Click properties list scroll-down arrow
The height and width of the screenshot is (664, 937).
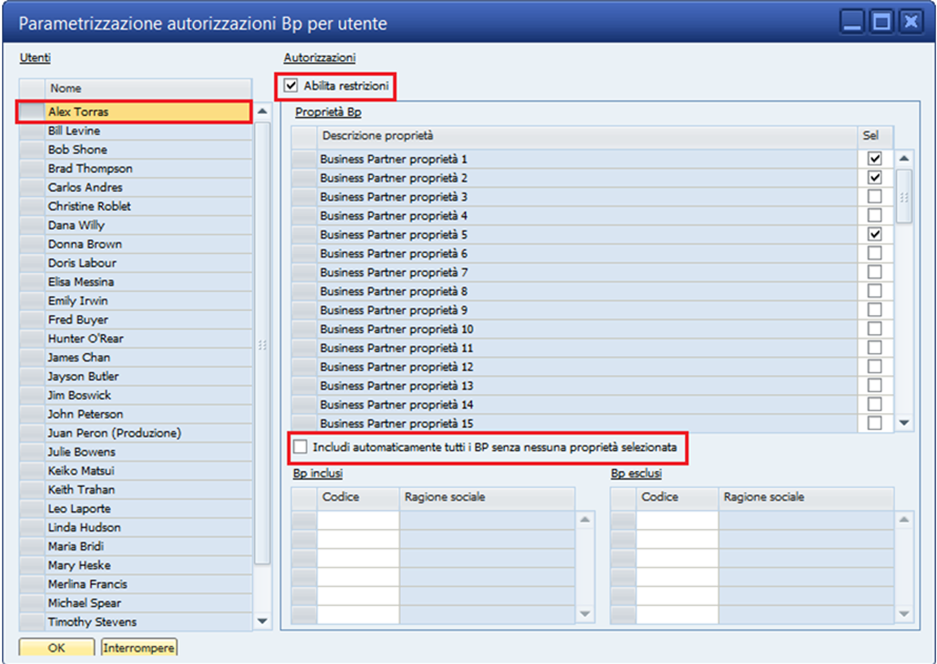tap(904, 423)
